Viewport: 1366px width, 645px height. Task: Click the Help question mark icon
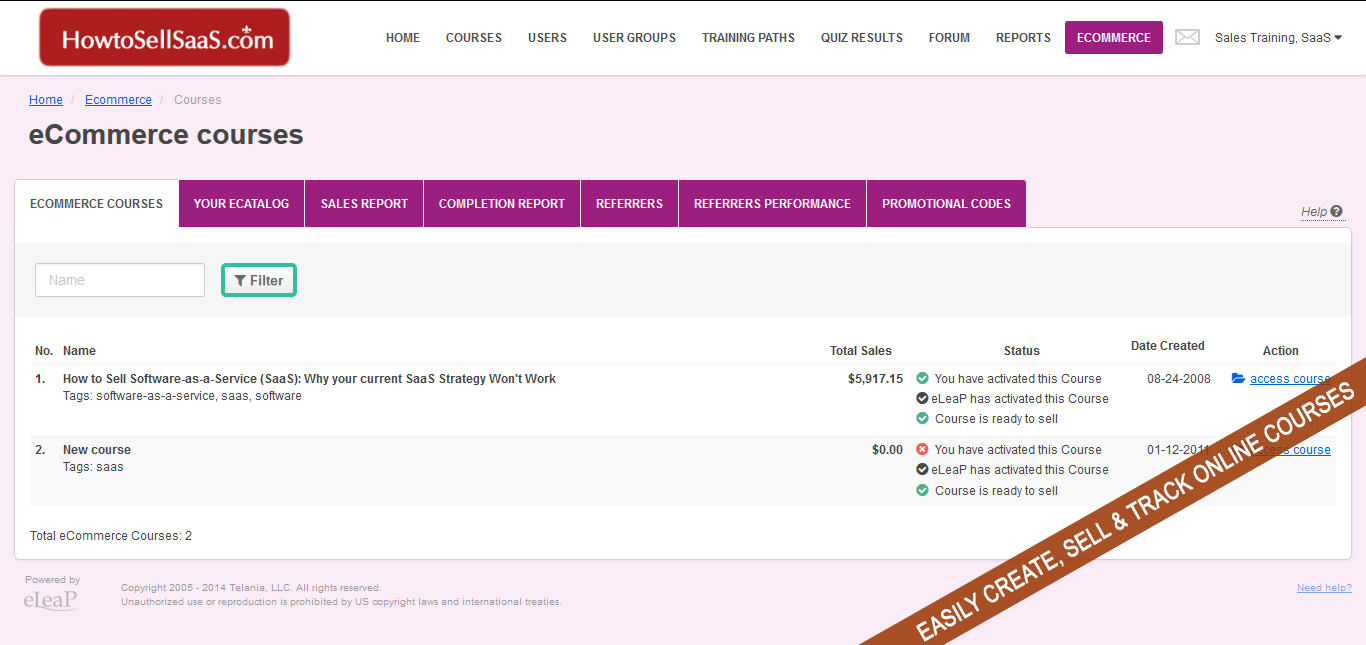coord(1337,211)
